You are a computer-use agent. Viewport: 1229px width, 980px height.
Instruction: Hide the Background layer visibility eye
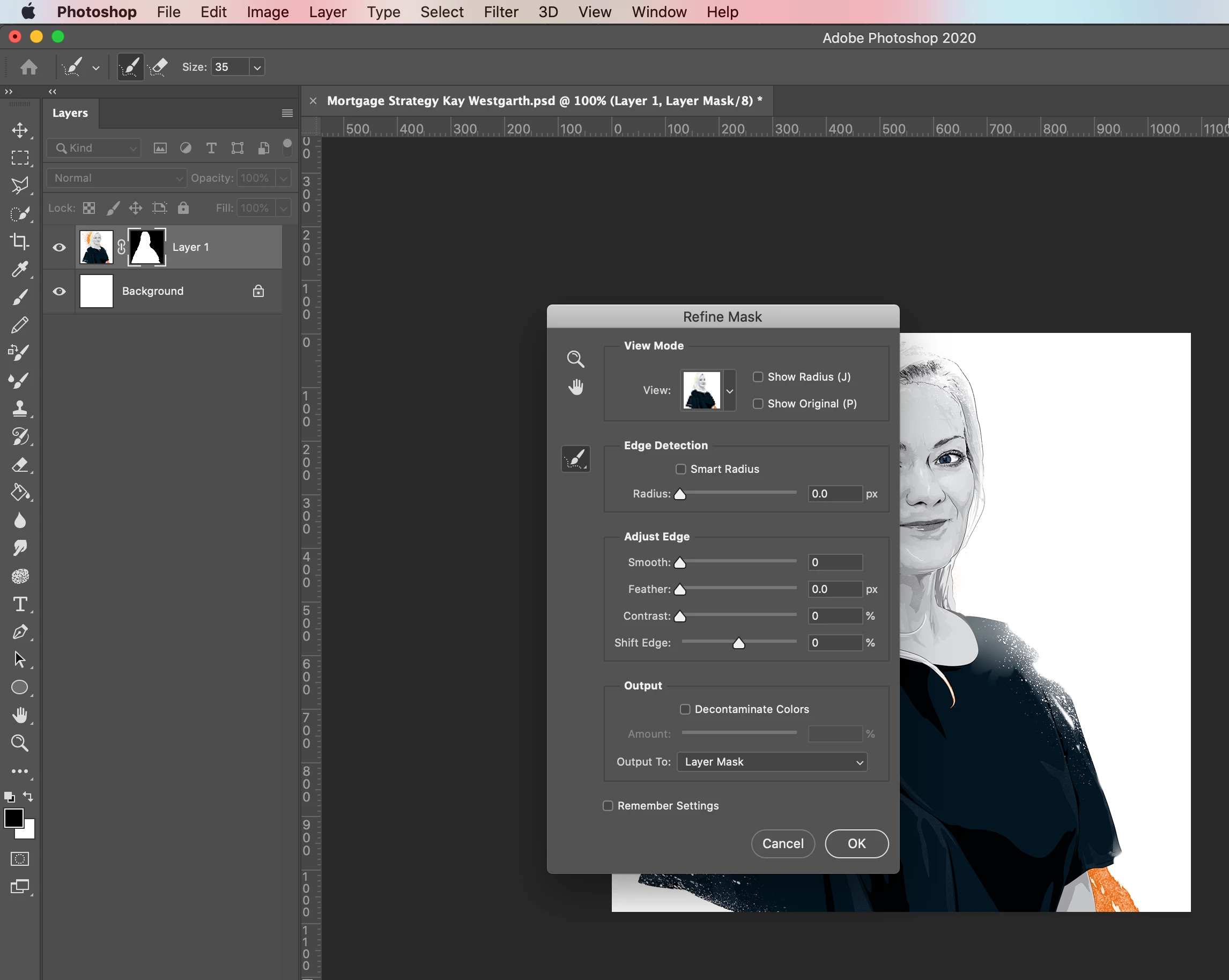coord(58,291)
